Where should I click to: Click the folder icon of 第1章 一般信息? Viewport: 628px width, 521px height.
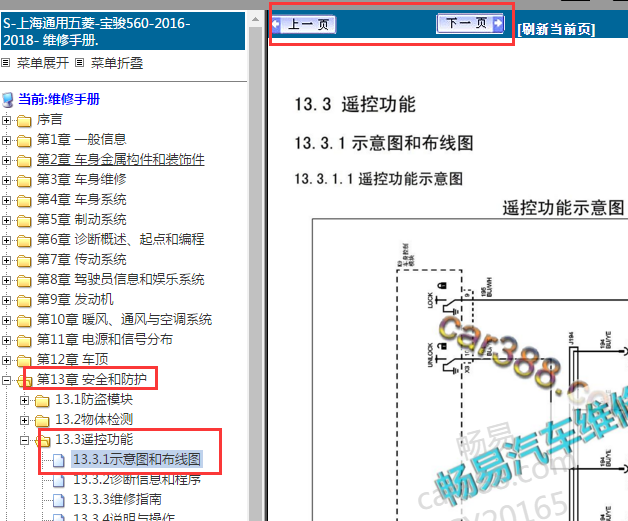24,141
